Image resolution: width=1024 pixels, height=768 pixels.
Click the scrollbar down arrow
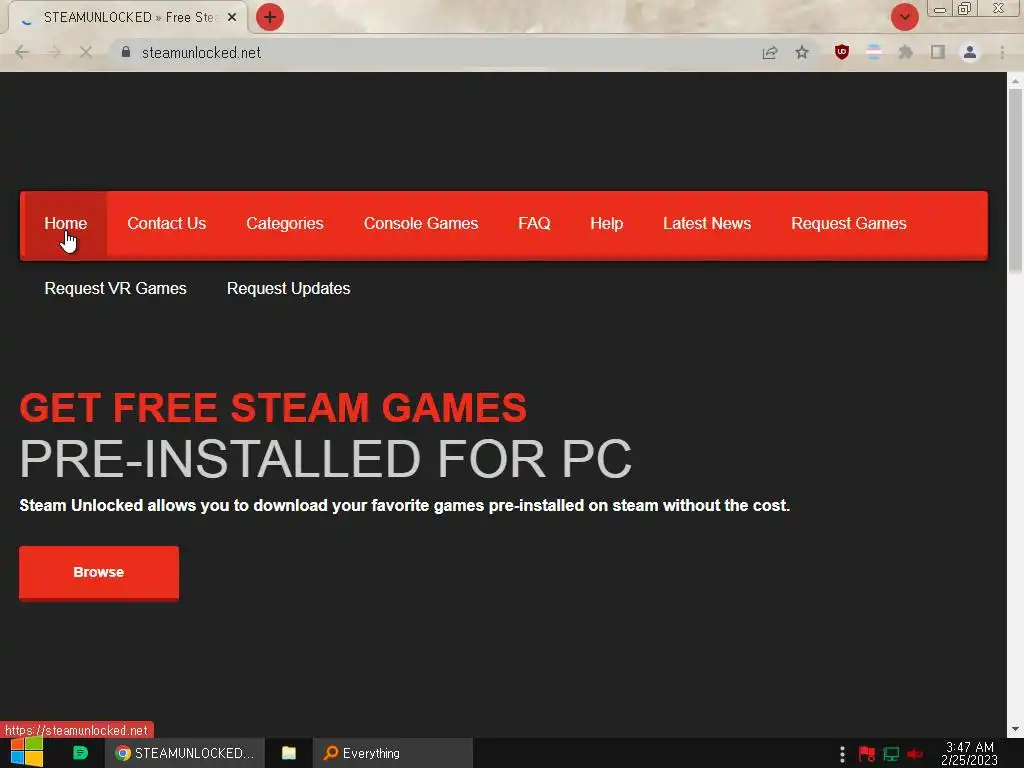[x=1015, y=729]
